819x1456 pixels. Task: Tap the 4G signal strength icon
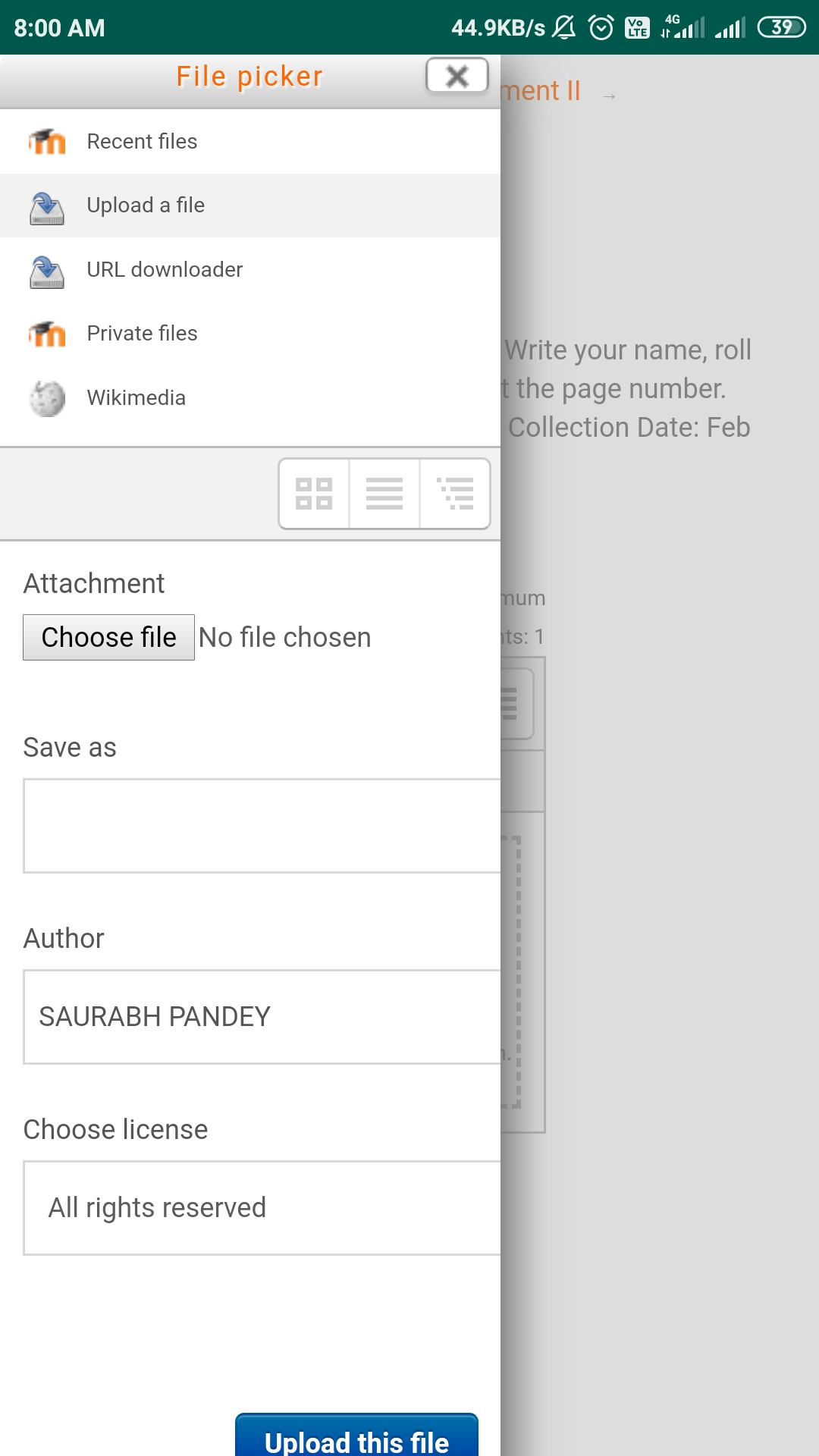click(x=682, y=27)
